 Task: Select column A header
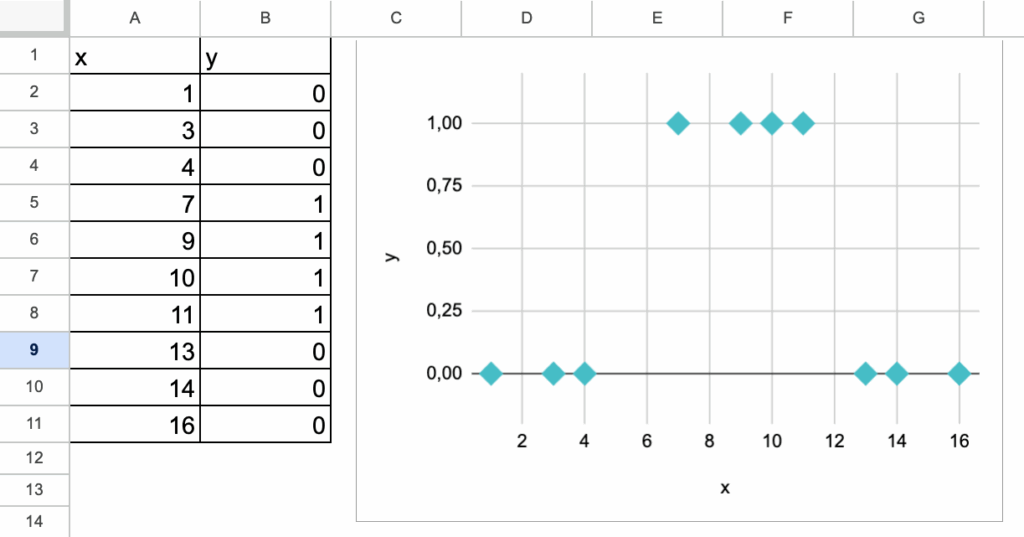135,17
